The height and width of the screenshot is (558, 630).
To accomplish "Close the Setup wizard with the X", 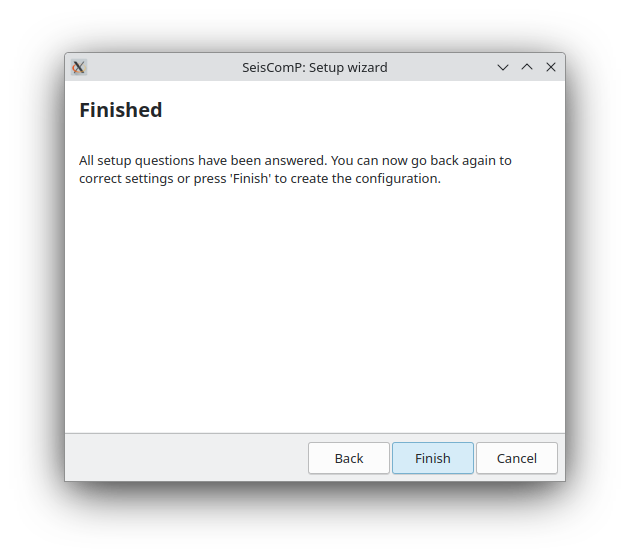I will pos(551,67).
